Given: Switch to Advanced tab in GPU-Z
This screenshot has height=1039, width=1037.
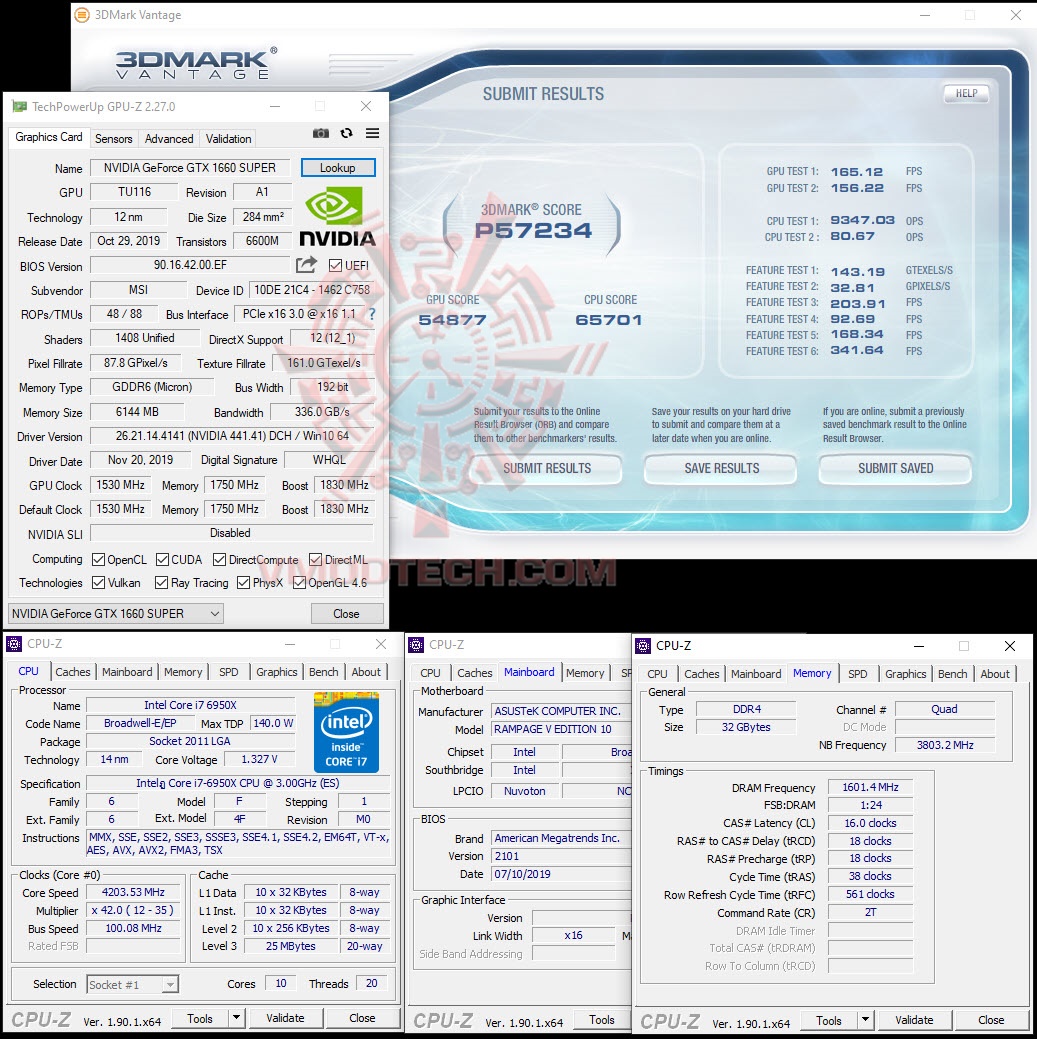Looking at the screenshot, I should pos(169,138).
